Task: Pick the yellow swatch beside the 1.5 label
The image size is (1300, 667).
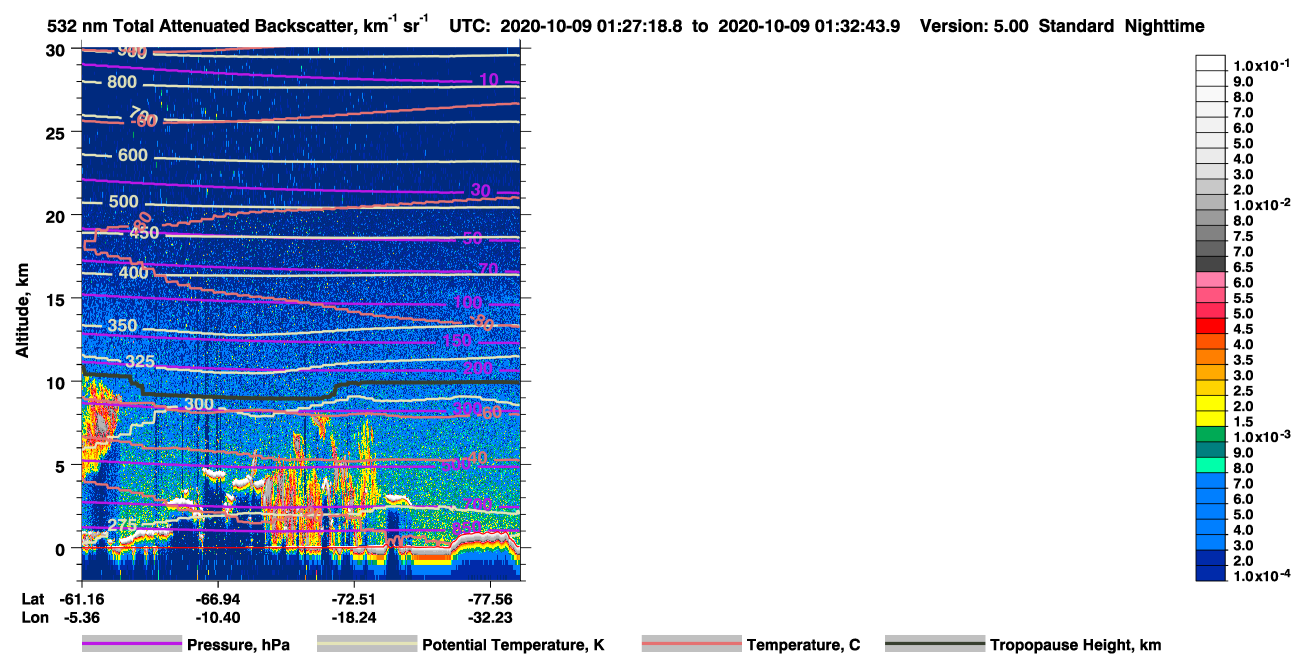Action: click(1210, 418)
